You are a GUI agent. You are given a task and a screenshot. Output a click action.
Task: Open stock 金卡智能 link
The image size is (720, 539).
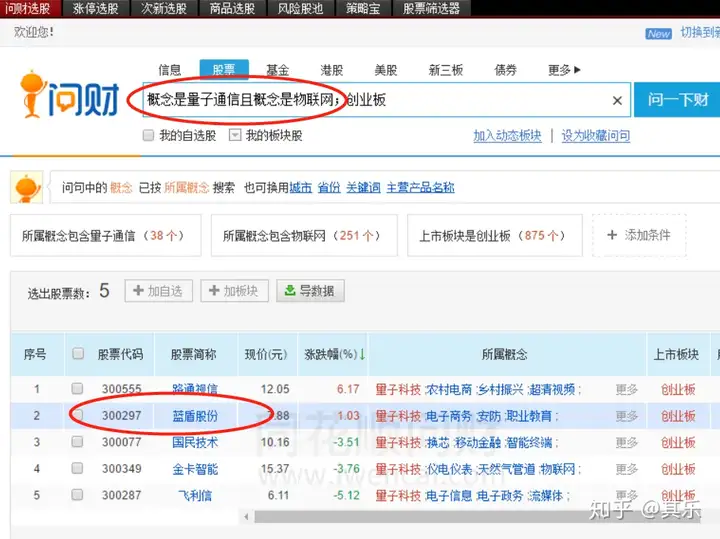click(x=195, y=469)
